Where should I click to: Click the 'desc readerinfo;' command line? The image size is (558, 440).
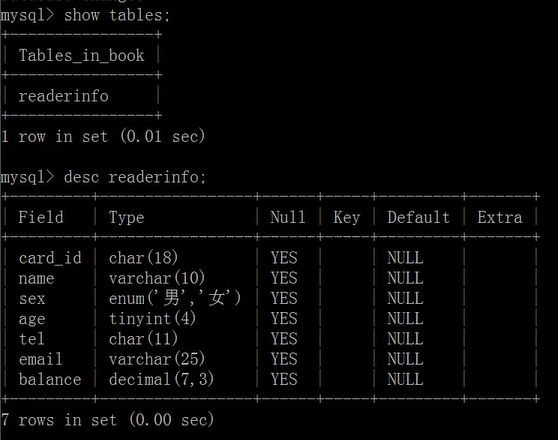pyautogui.click(x=135, y=177)
